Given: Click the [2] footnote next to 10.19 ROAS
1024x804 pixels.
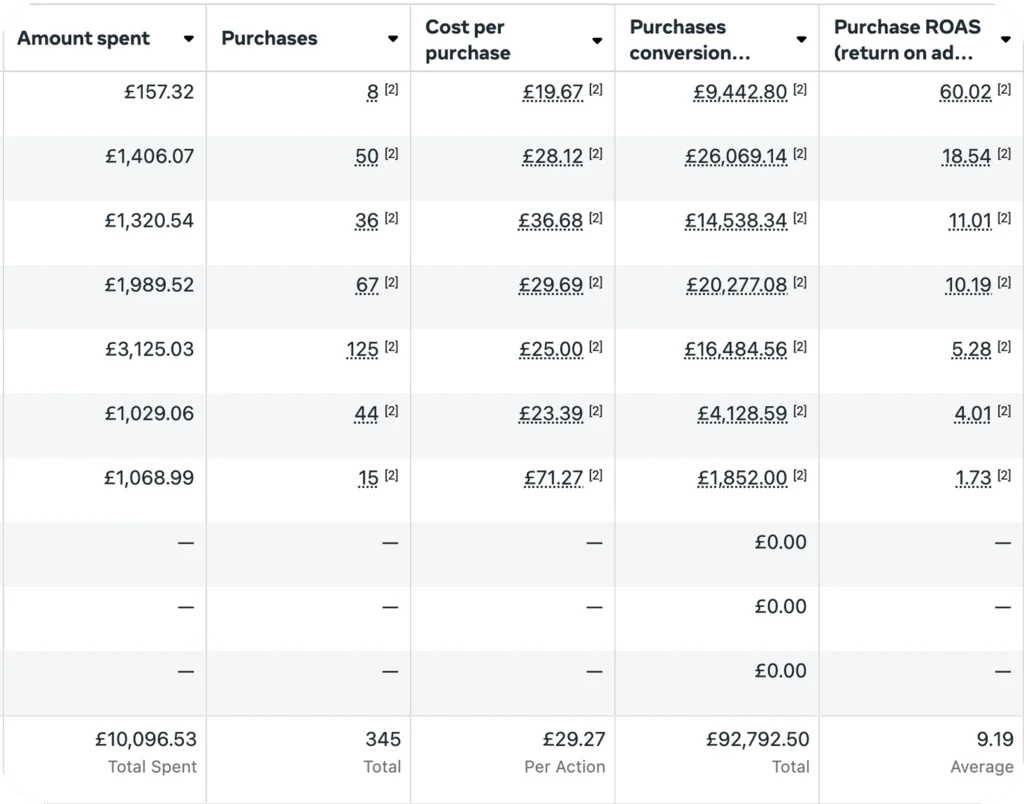Looking at the screenshot, I should click(x=1004, y=283).
